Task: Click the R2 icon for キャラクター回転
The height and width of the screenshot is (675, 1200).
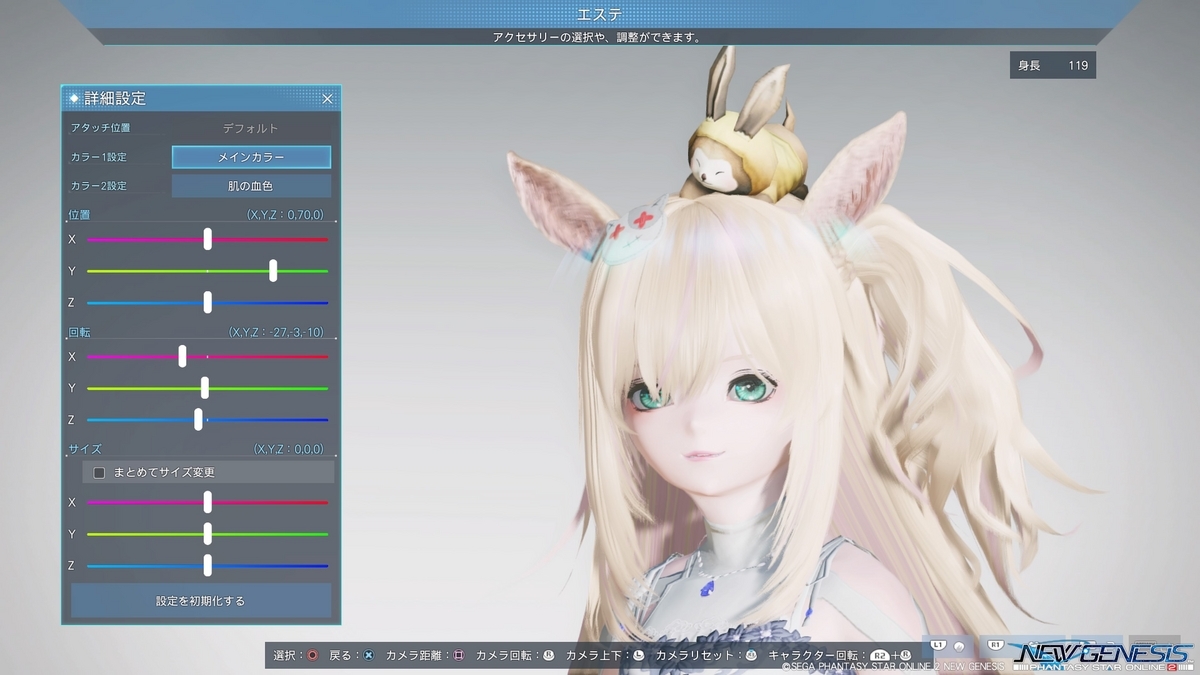Action: tap(881, 655)
